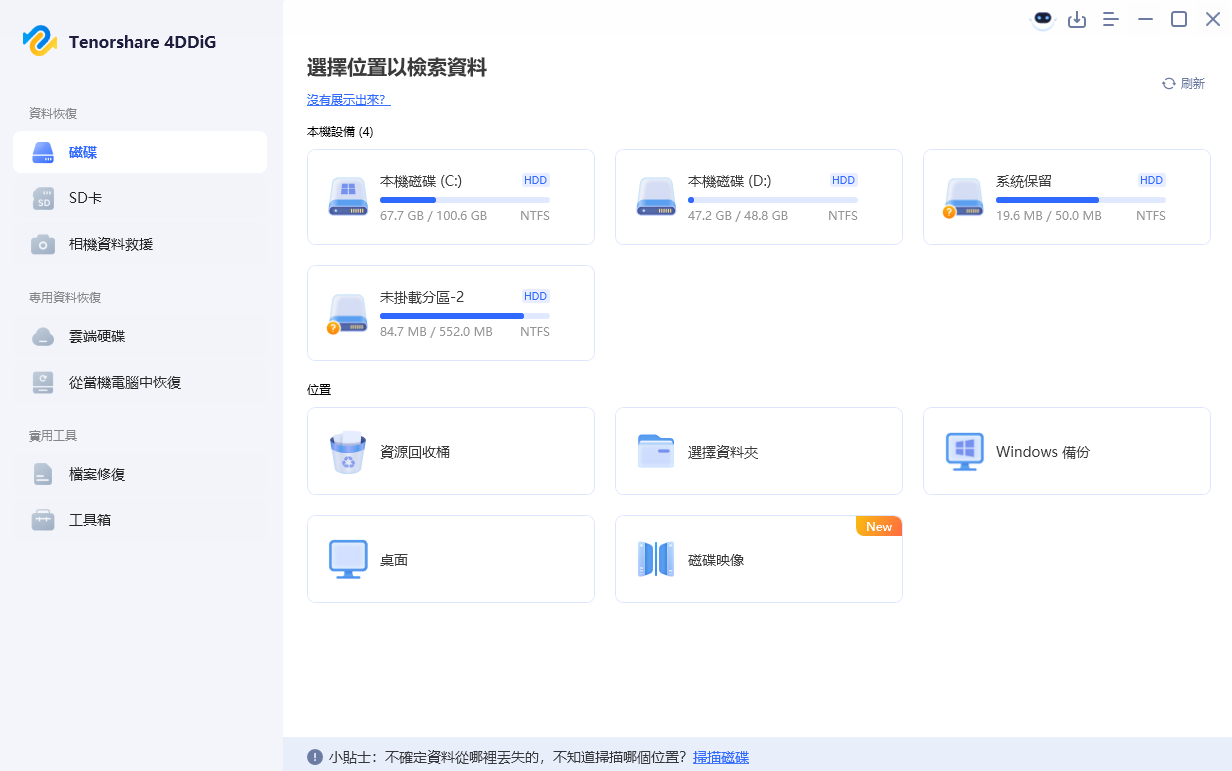1232x771 pixels.
Task: Click the 19.6 MB / 50.0 MB text
Action: (1048, 216)
